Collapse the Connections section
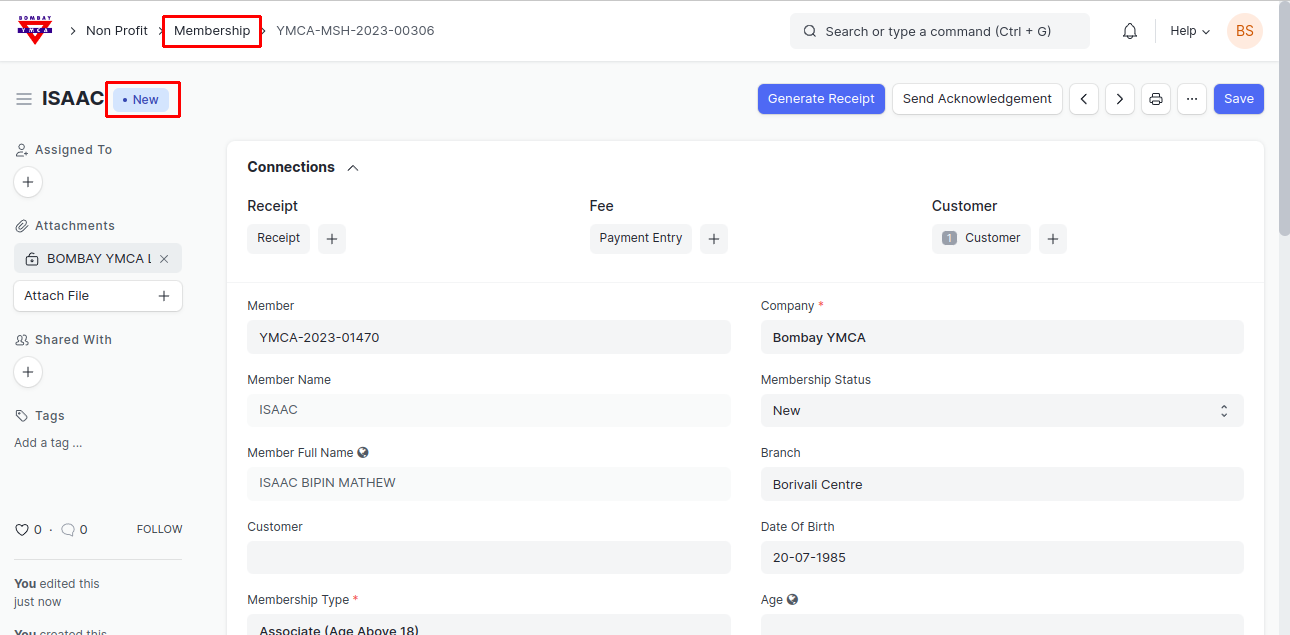Screen dimensions: 1290x635 pyautogui.click(x=353, y=168)
